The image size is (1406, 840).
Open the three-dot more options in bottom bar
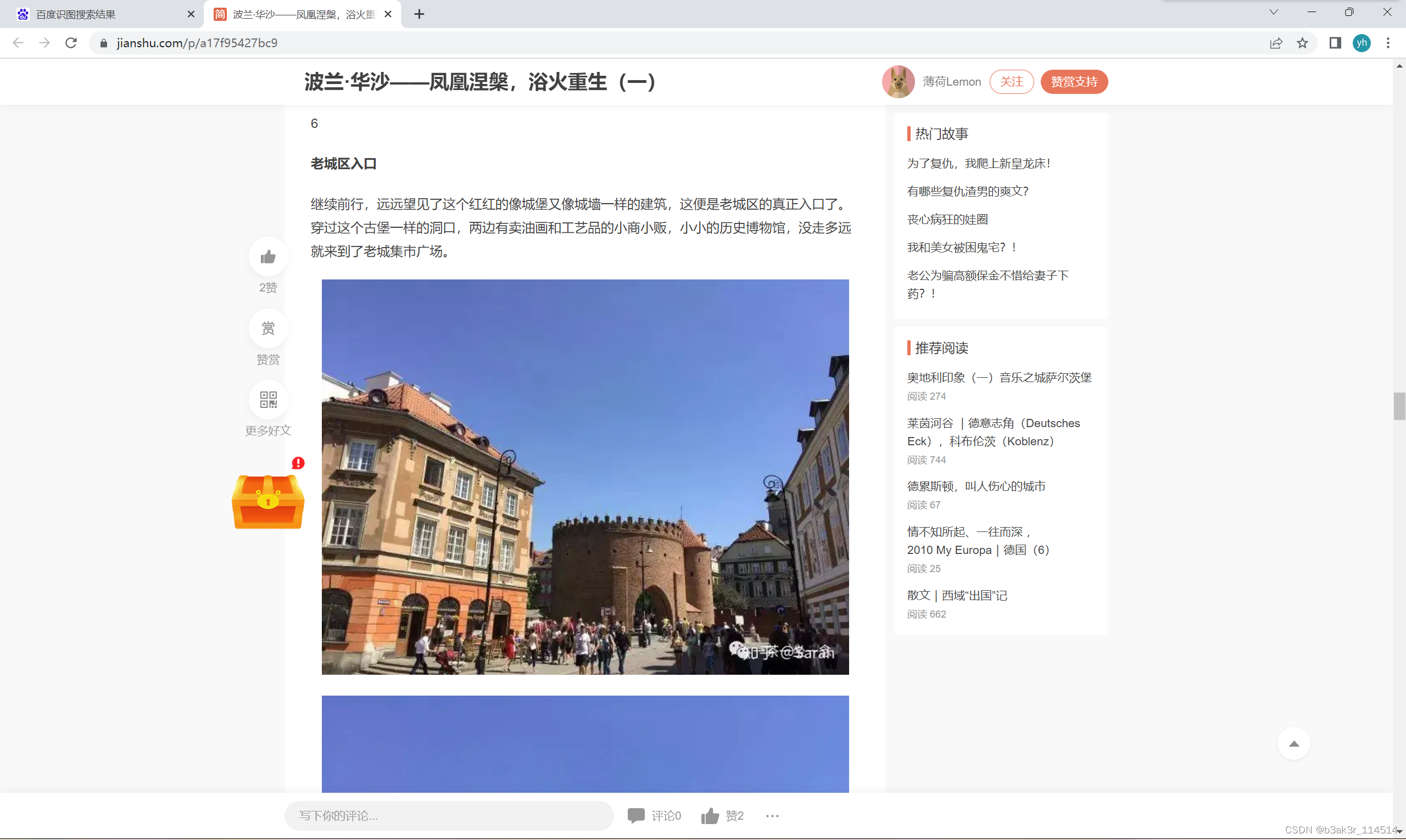(772, 816)
